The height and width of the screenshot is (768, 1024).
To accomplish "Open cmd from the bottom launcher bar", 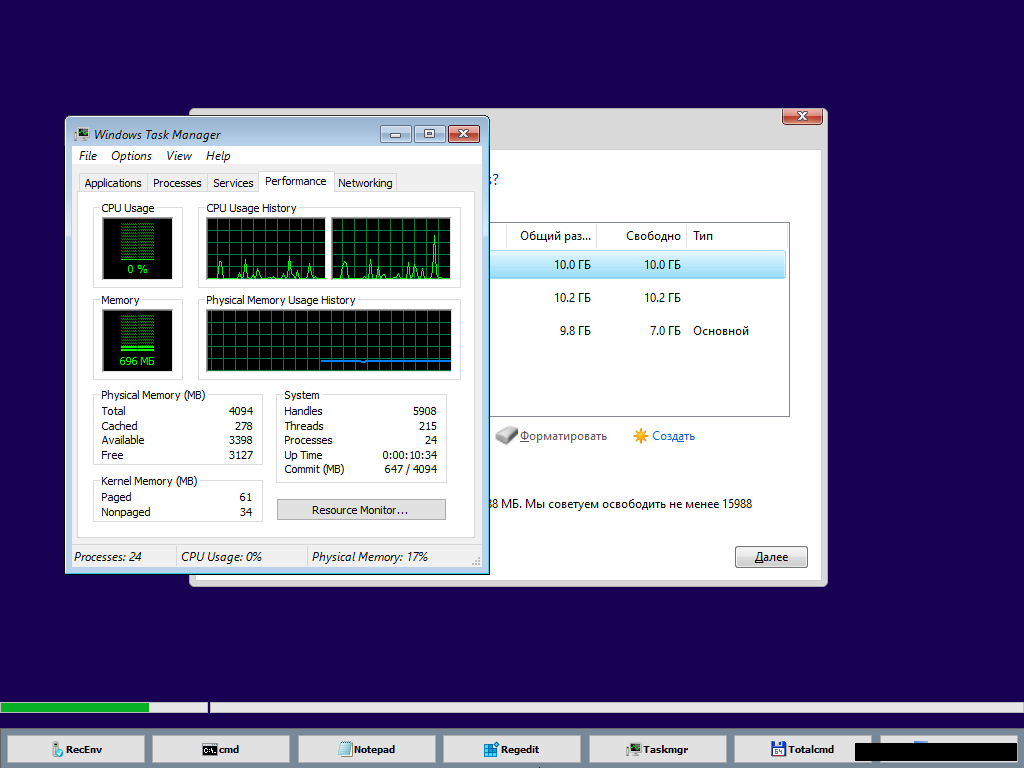I will tap(221, 749).
